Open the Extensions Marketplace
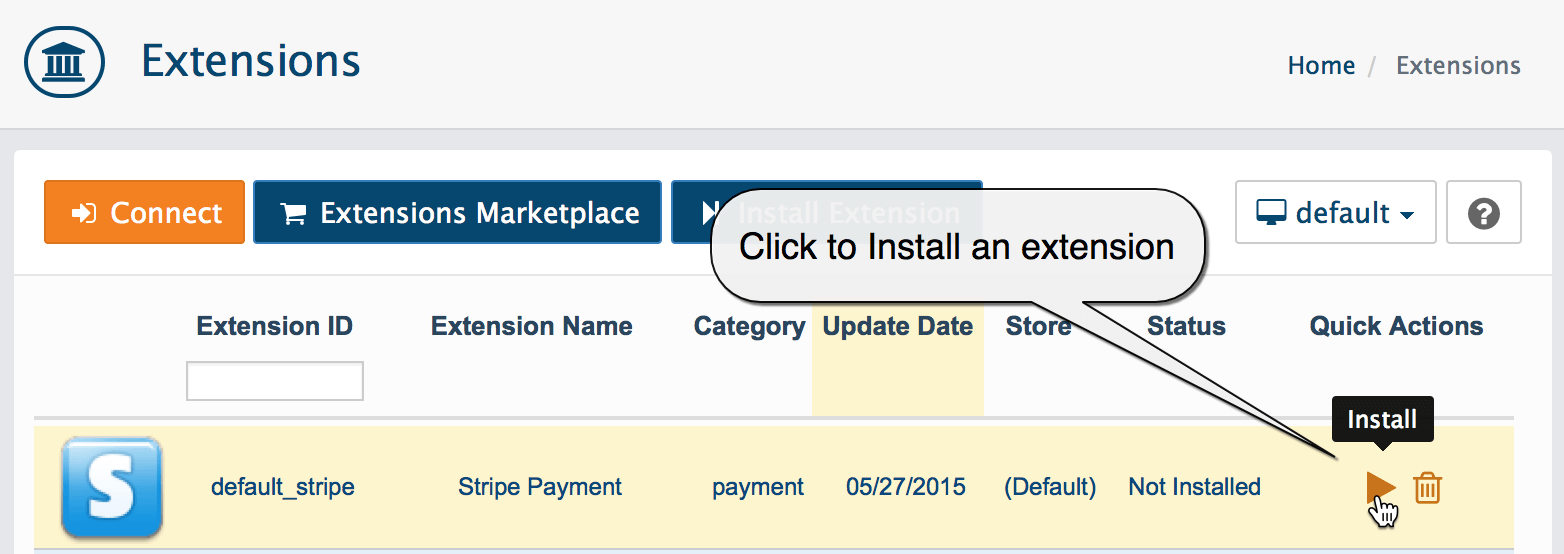Screen dimensions: 1564x554 point(457,212)
